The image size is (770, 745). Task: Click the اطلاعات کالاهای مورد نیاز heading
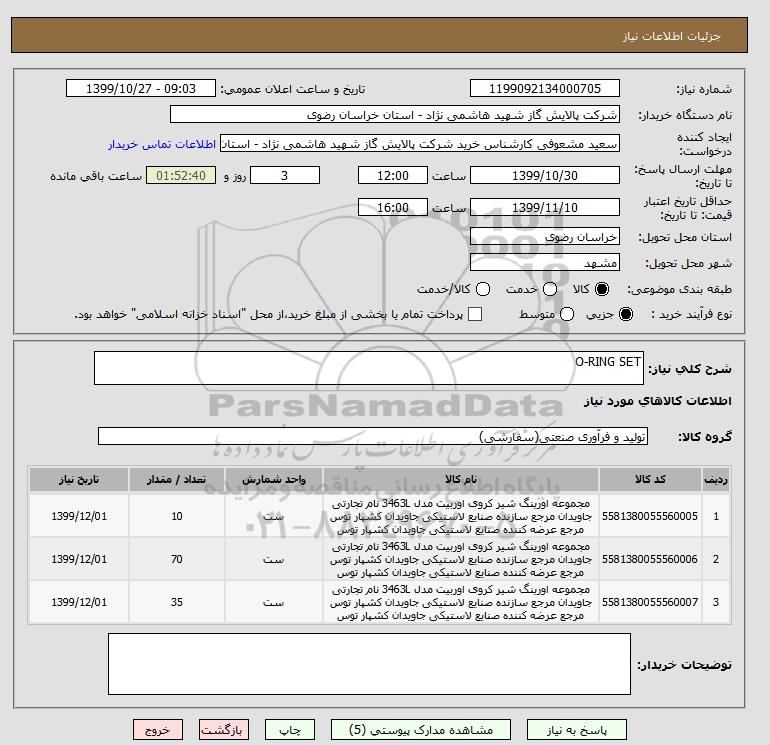tap(658, 401)
